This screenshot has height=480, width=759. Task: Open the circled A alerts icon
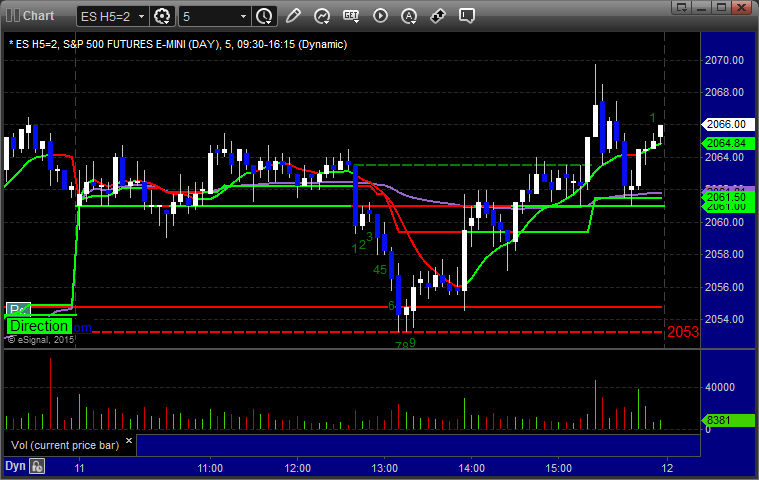409,16
